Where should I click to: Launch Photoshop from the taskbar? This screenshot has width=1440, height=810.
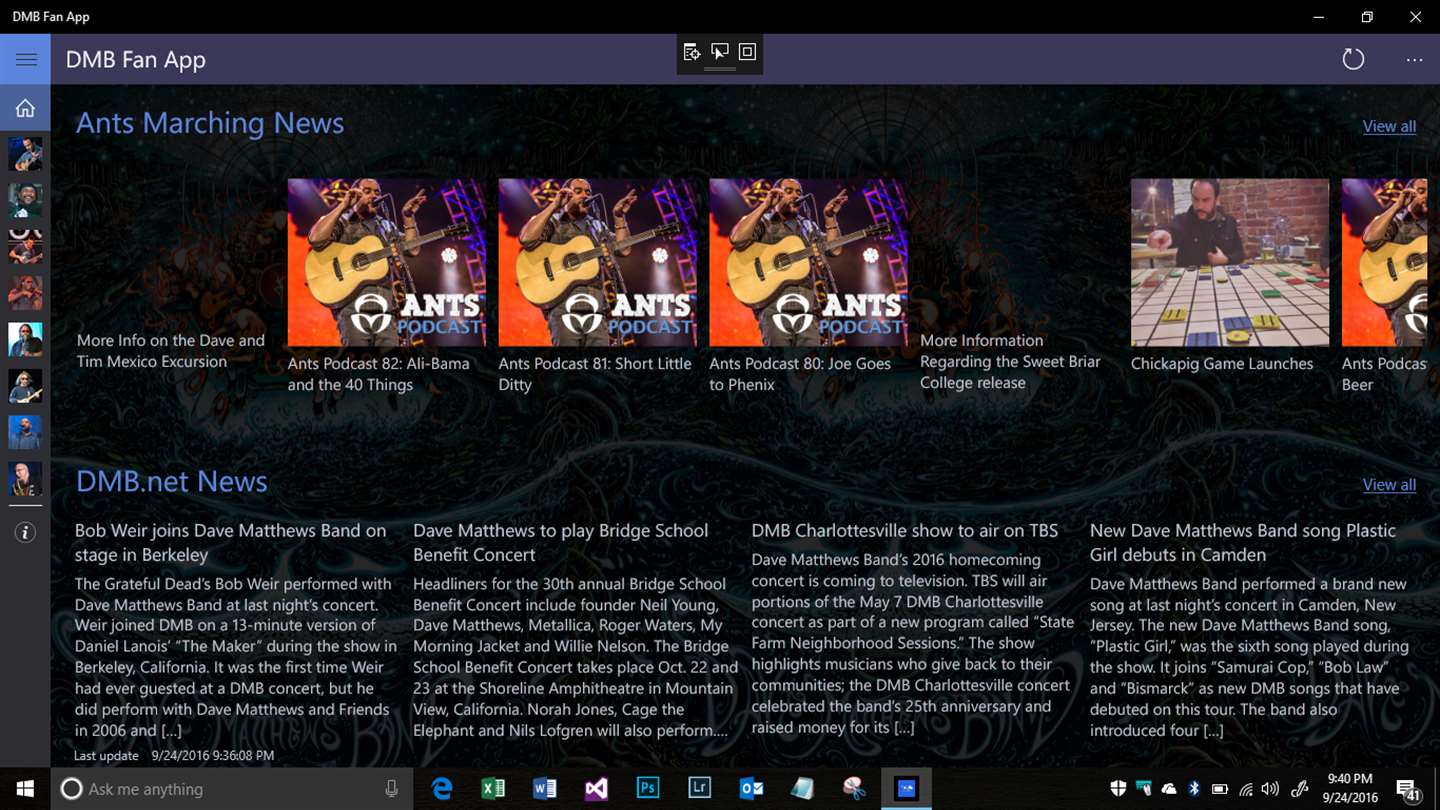[648, 789]
